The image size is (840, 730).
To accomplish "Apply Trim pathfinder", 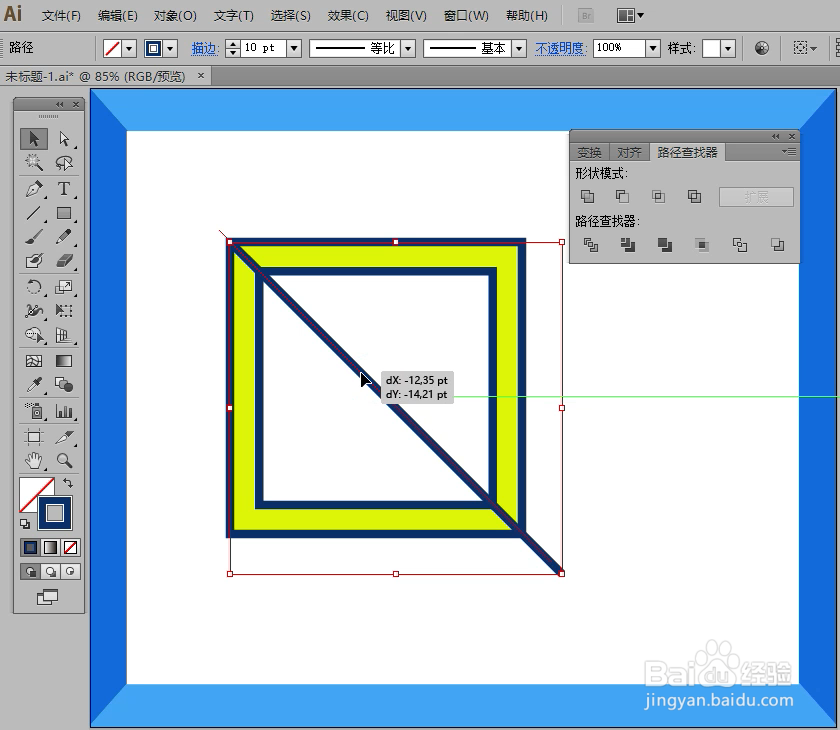I will click(x=627, y=245).
